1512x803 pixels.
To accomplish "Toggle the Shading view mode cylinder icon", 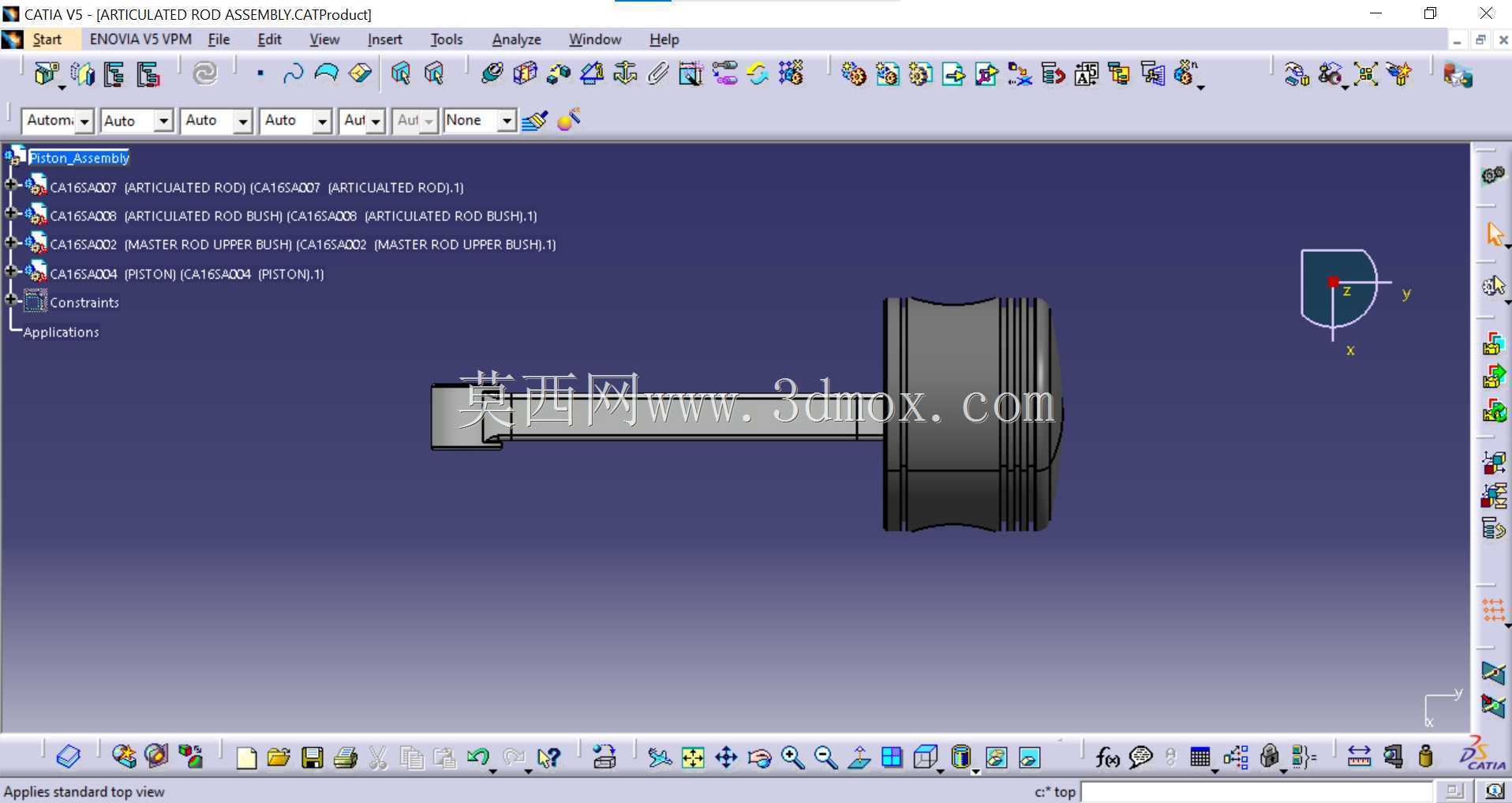I will [960, 758].
